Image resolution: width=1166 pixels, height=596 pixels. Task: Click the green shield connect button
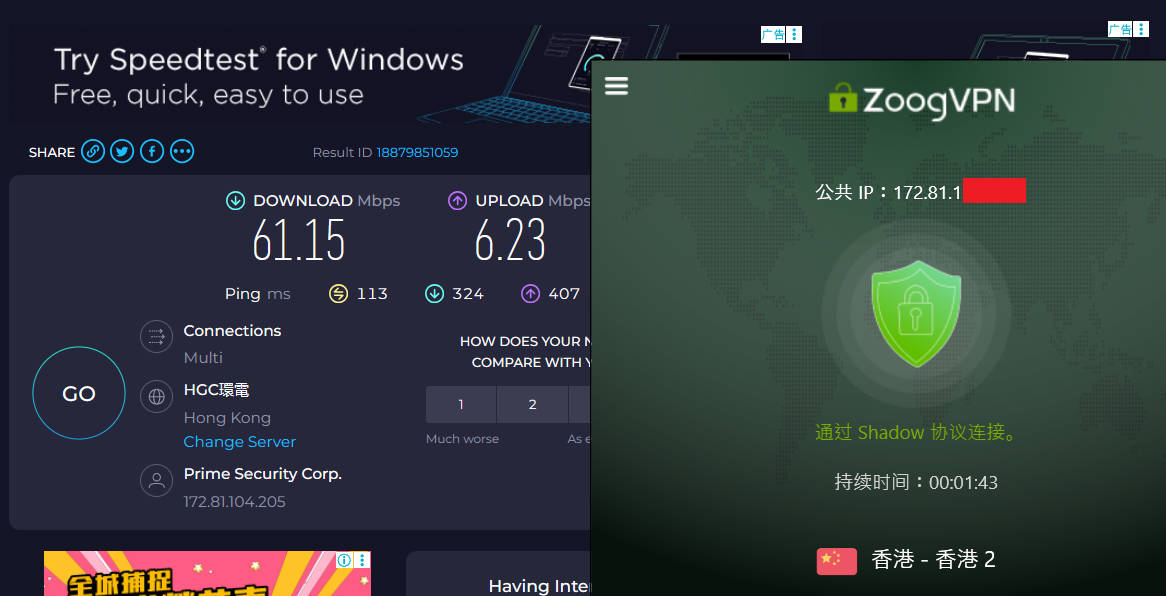tap(915, 313)
